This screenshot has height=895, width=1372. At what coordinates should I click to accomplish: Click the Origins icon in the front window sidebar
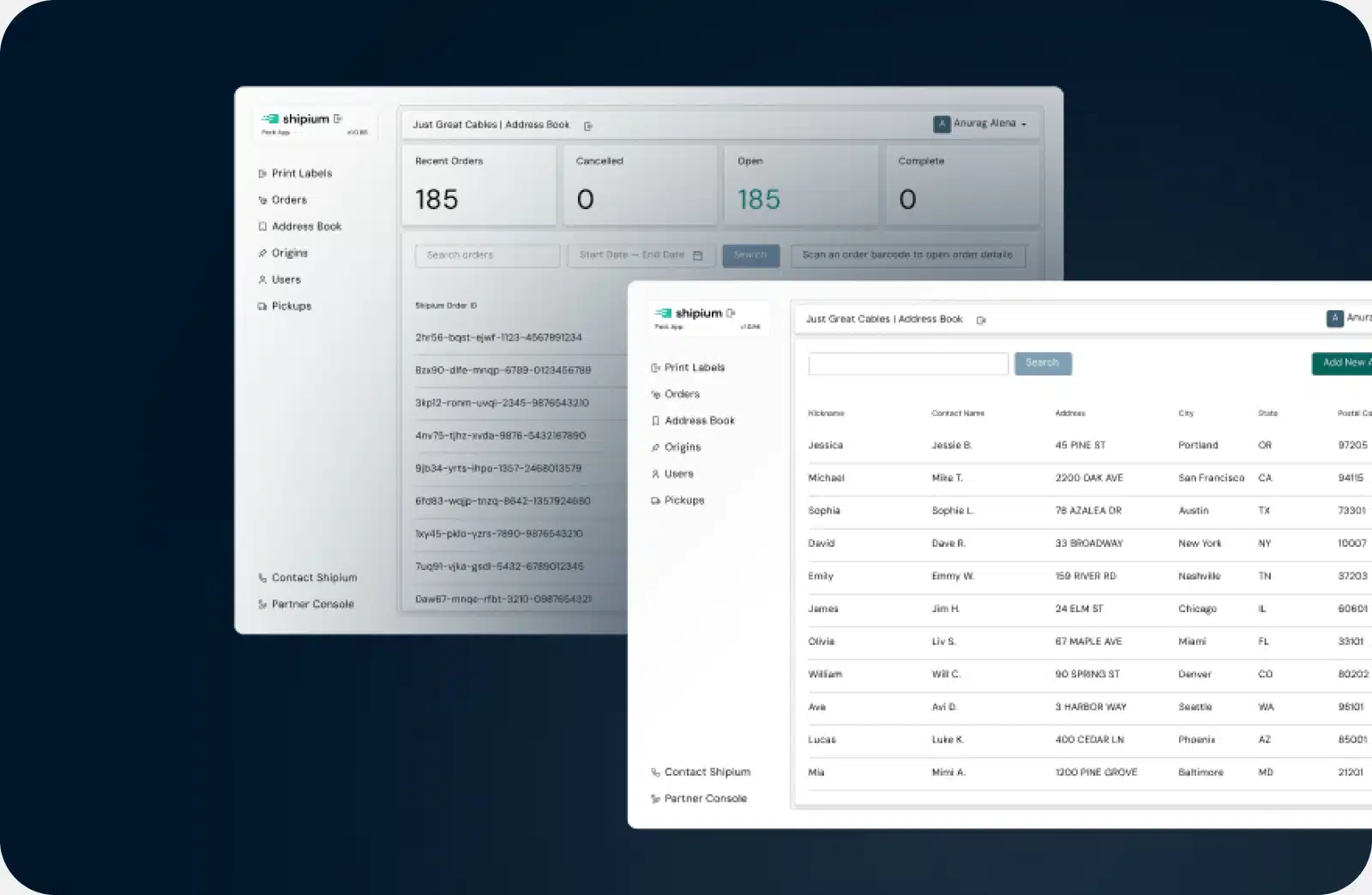(x=655, y=447)
